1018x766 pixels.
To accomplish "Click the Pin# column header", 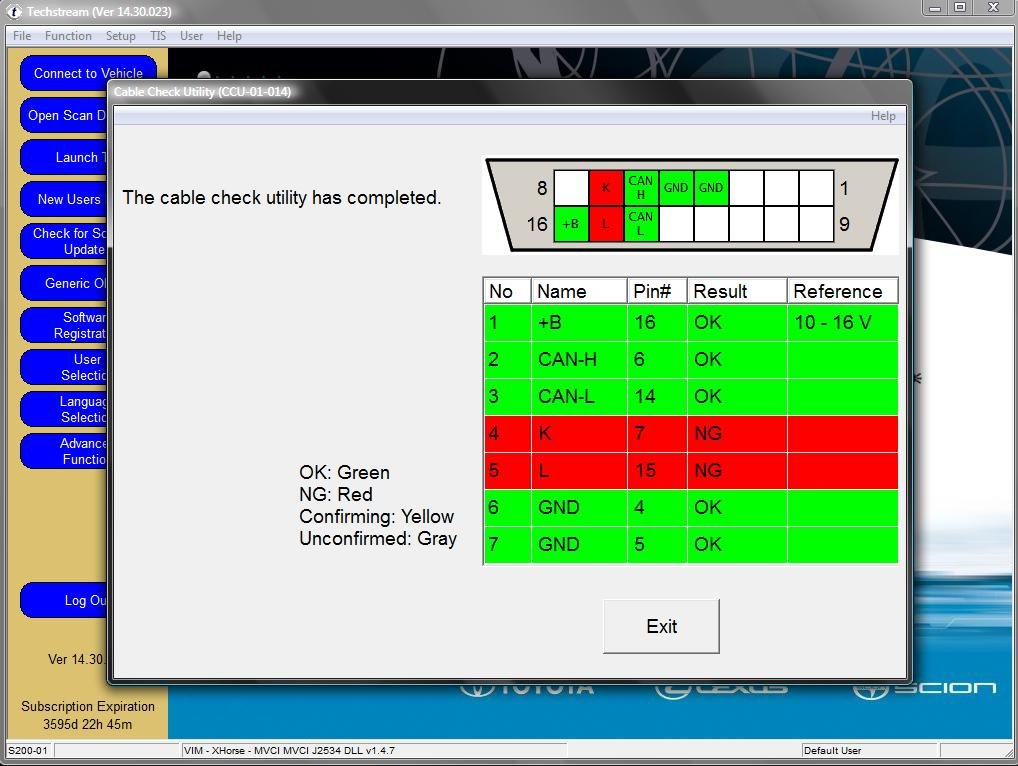I will point(657,291).
